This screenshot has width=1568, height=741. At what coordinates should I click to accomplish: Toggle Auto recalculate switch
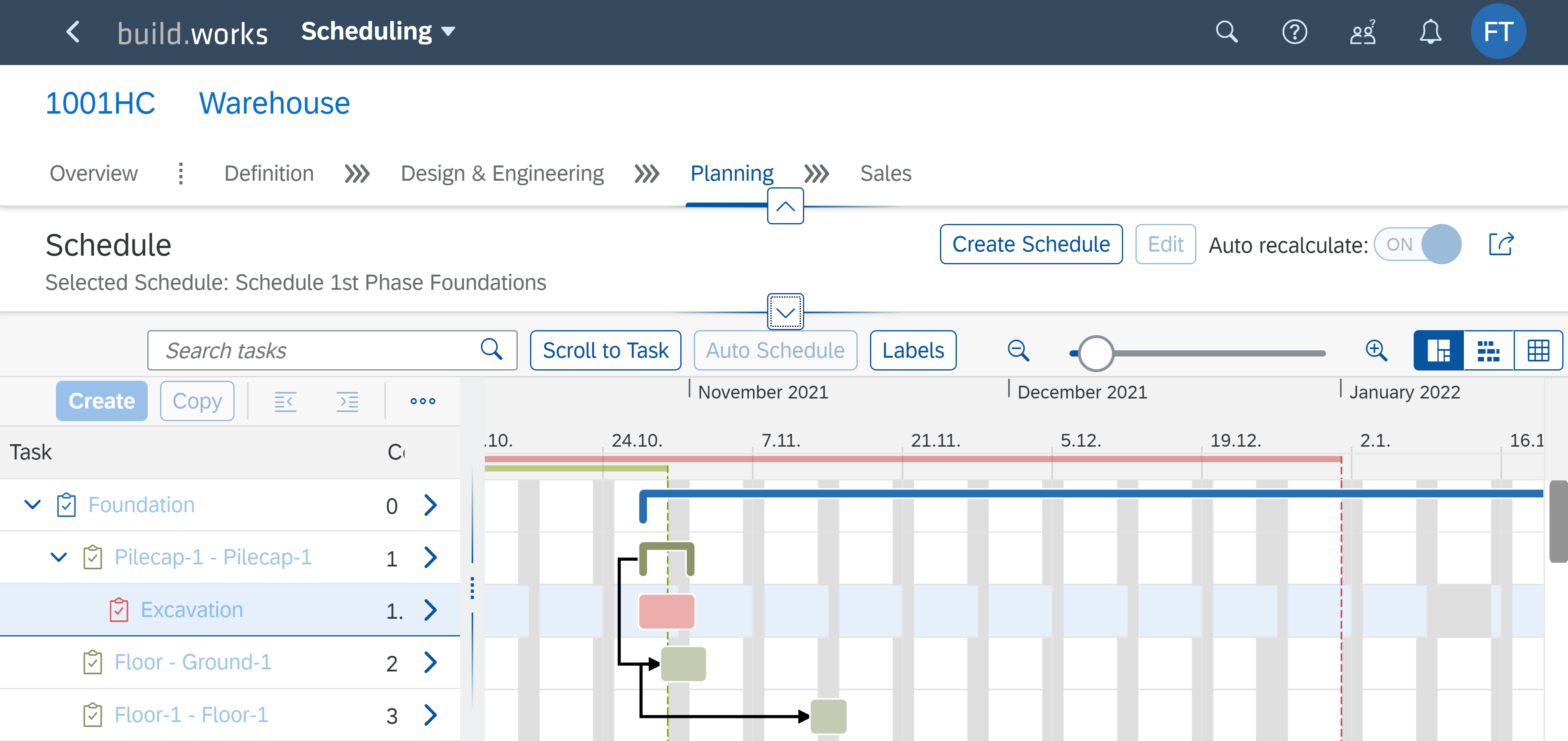coord(1418,244)
